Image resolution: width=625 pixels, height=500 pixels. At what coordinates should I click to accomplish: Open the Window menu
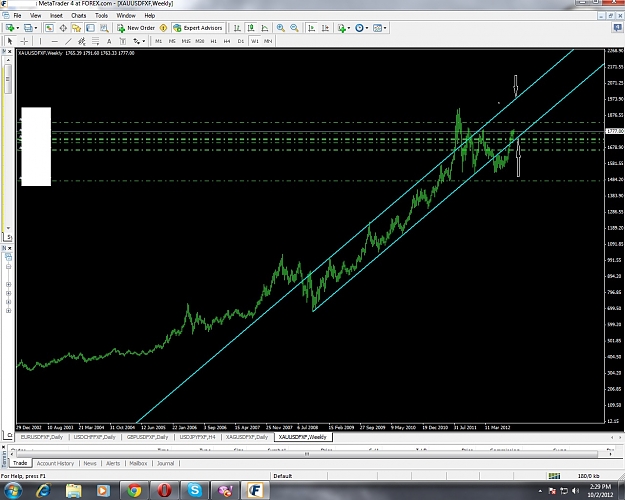pos(126,16)
